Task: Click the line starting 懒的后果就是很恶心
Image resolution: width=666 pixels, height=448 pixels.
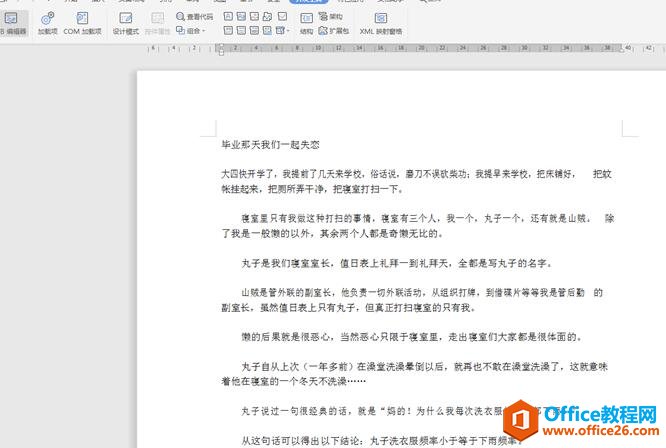Action: click(412, 337)
